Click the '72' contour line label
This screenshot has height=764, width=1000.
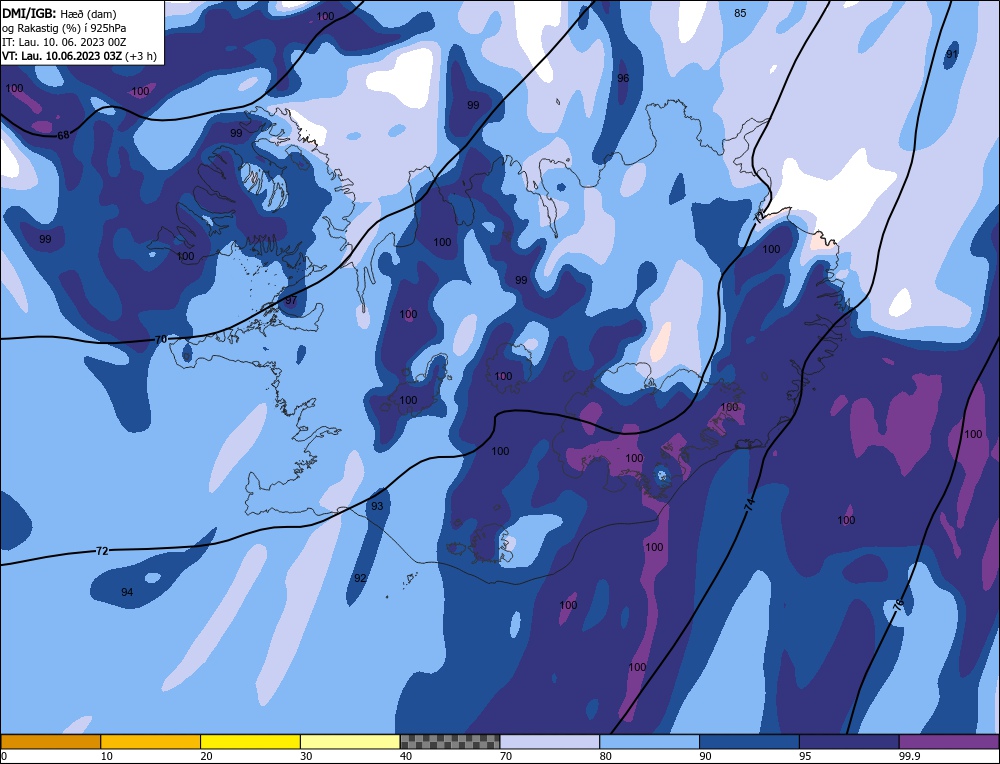(x=102, y=551)
